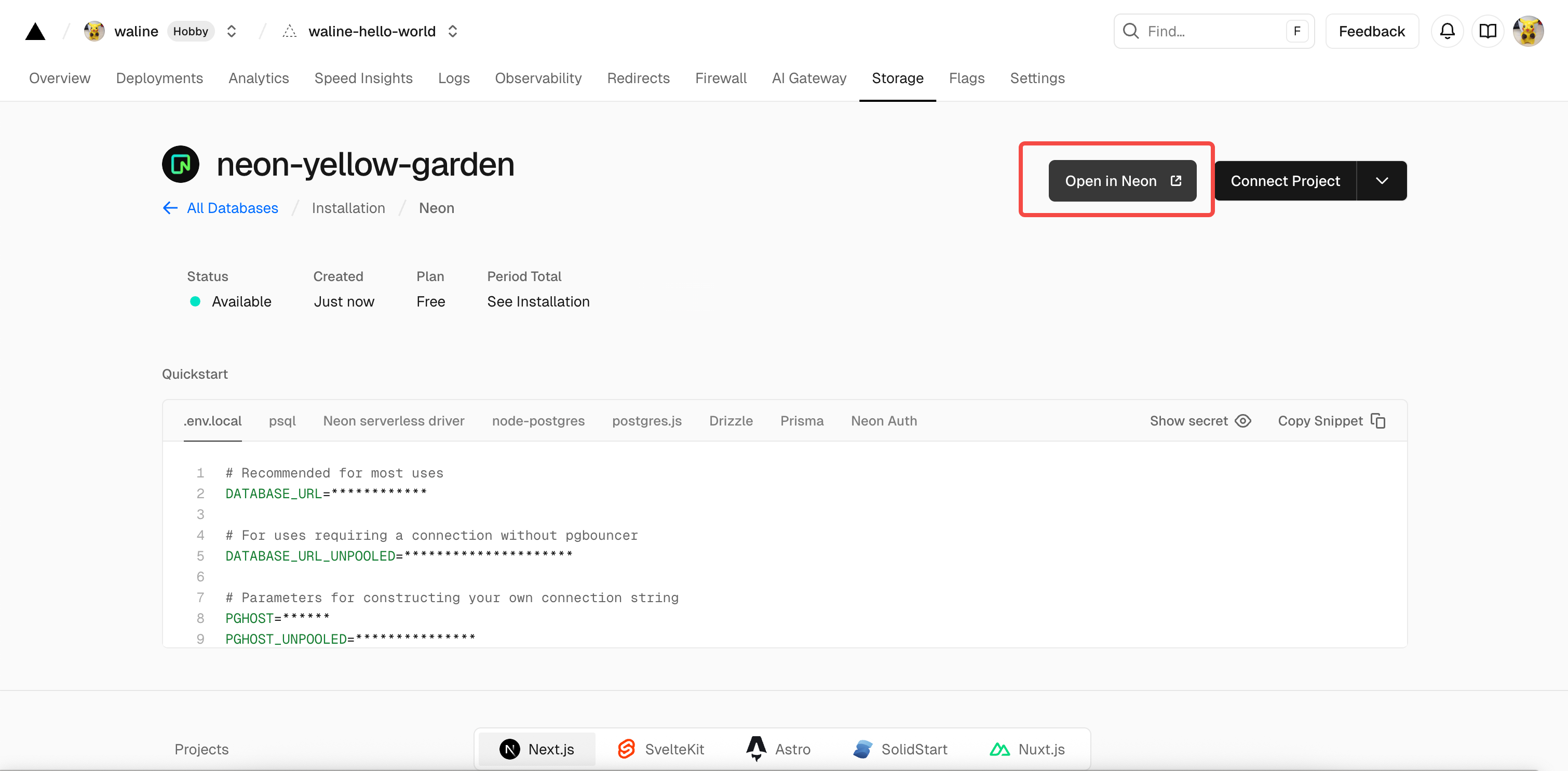Go back to All Databases
The width and height of the screenshot is (1568, 771).
(x=232, y=208)
